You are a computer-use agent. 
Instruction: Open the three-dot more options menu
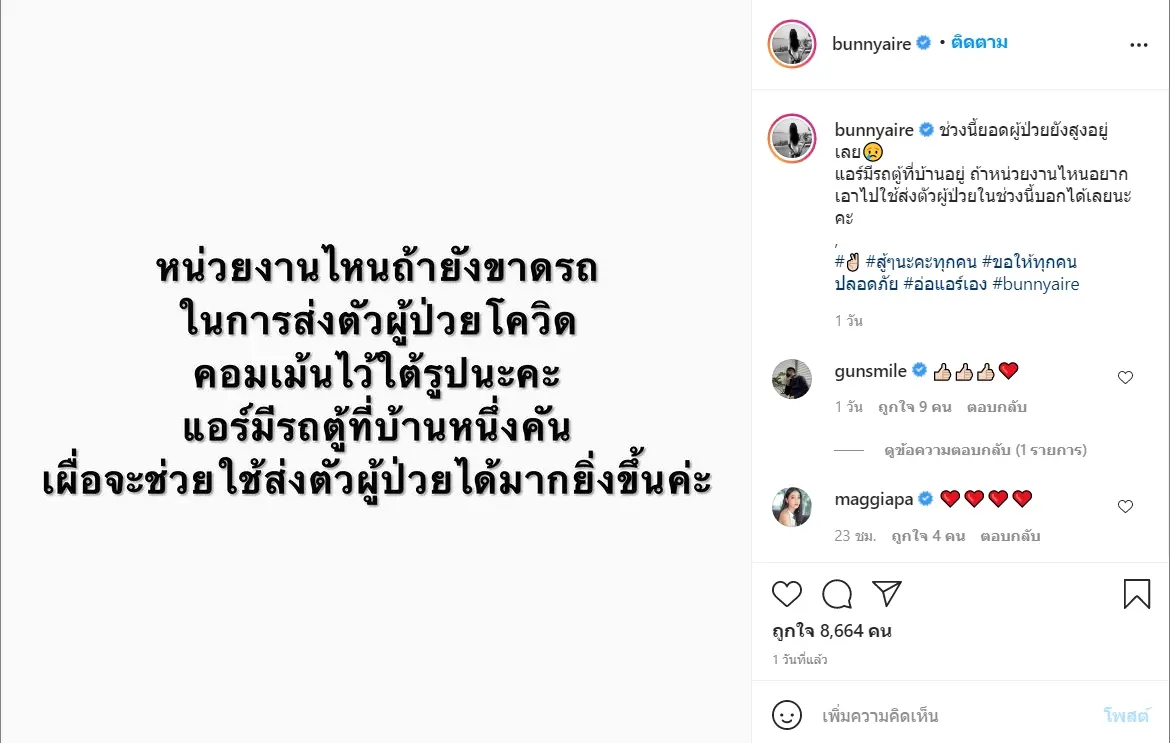pyautogui.click(x=1139, y=45)
